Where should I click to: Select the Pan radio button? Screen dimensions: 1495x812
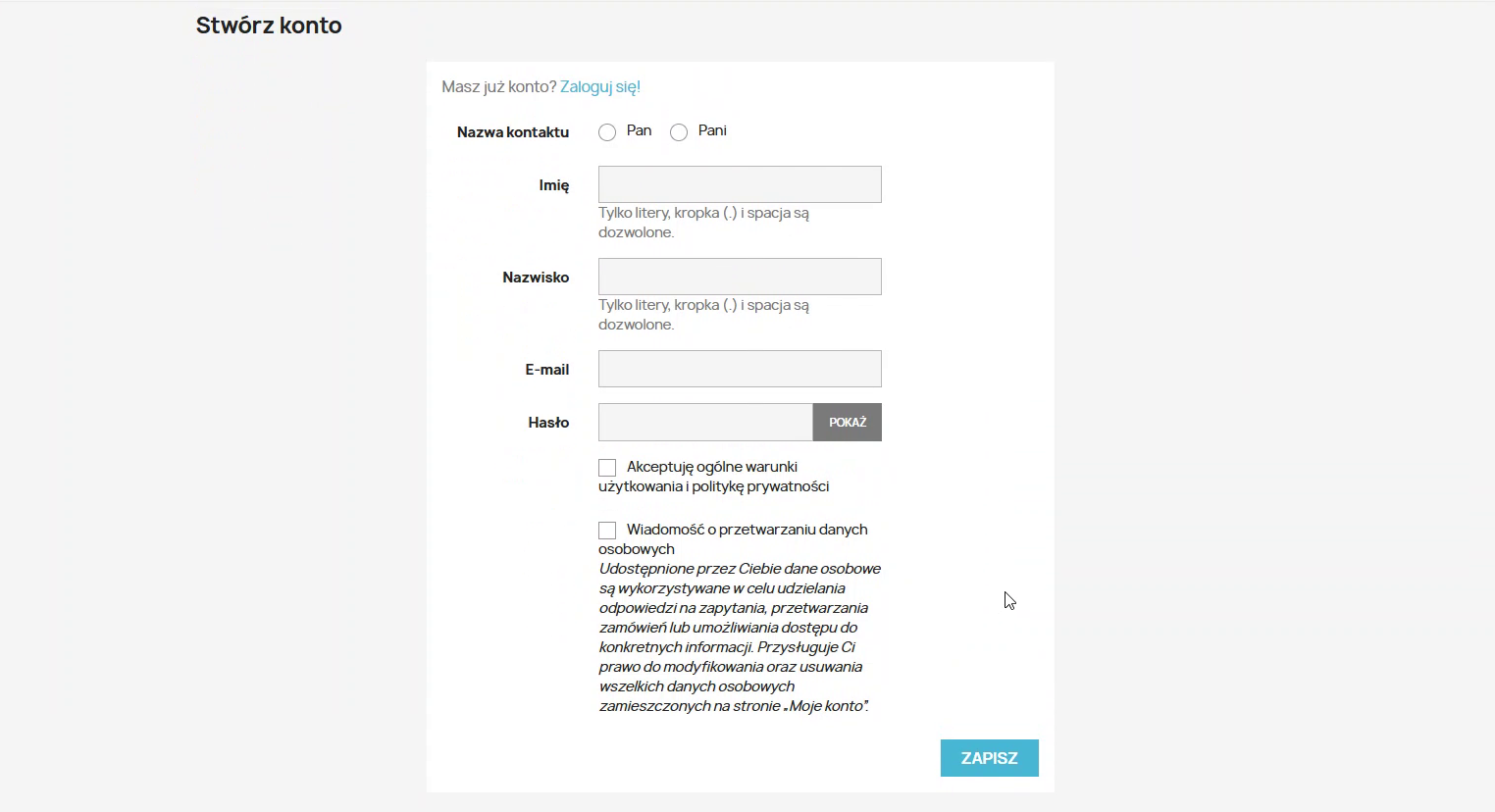607,132
